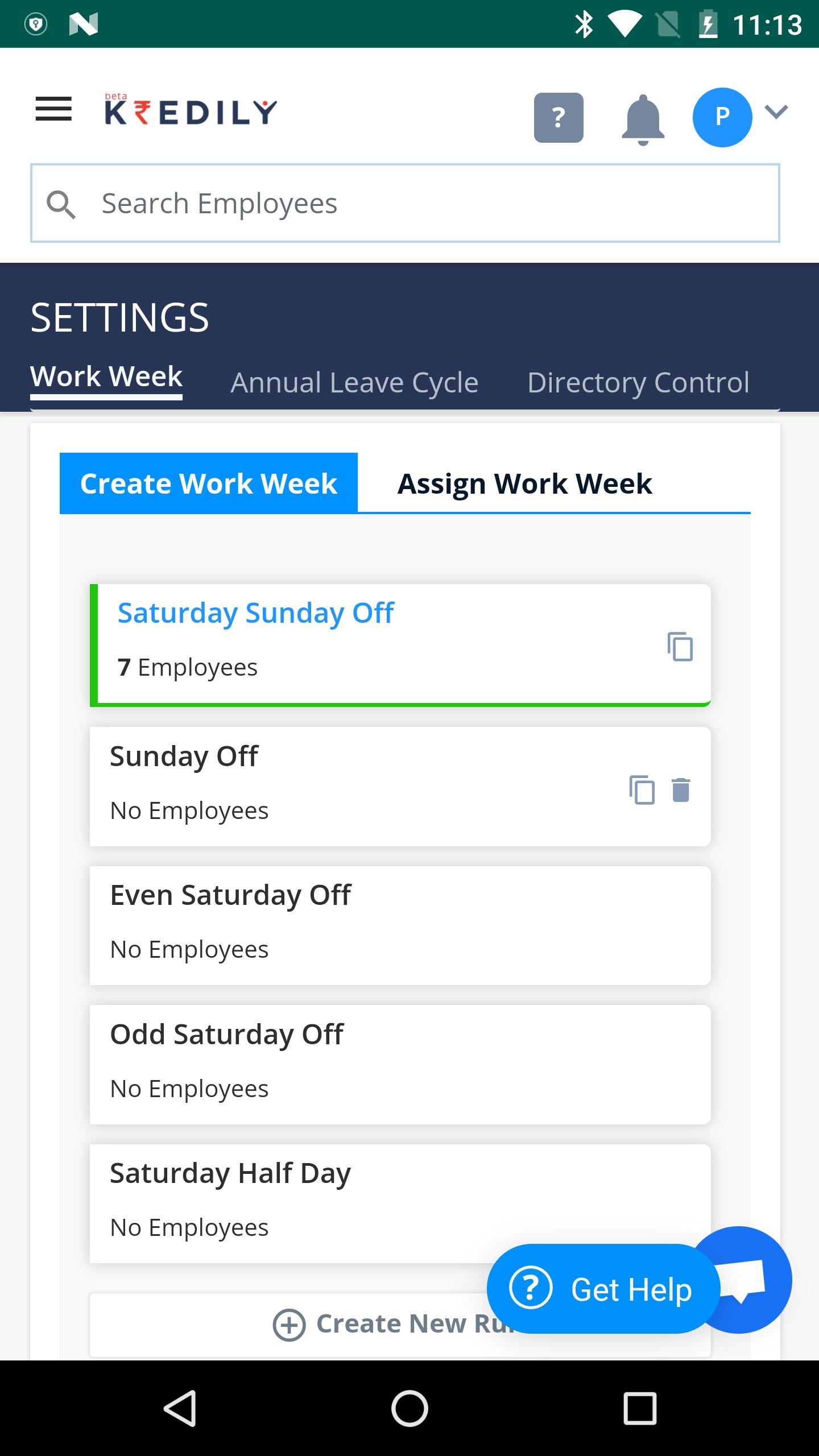Switch to Directory Control tab

tap(638, 382)
